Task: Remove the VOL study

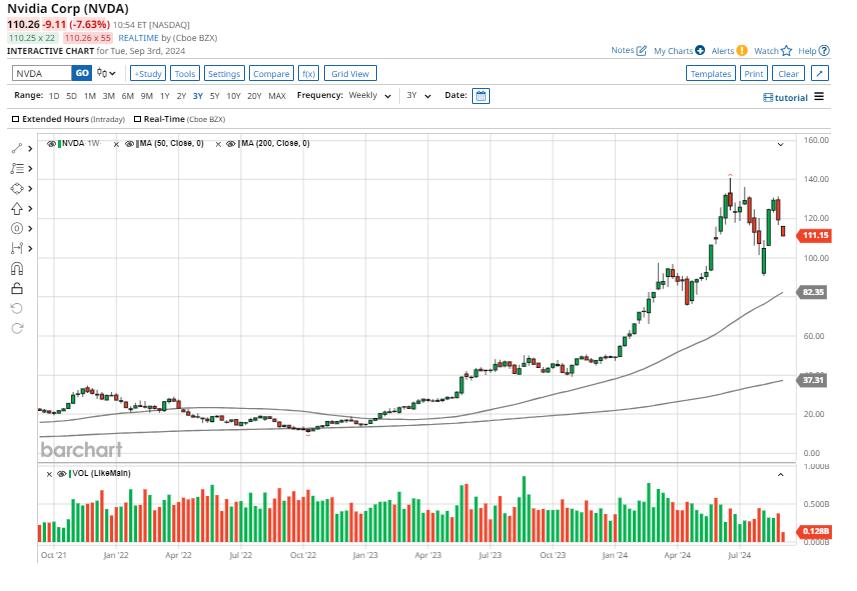Action: click(x=49, y=474)
